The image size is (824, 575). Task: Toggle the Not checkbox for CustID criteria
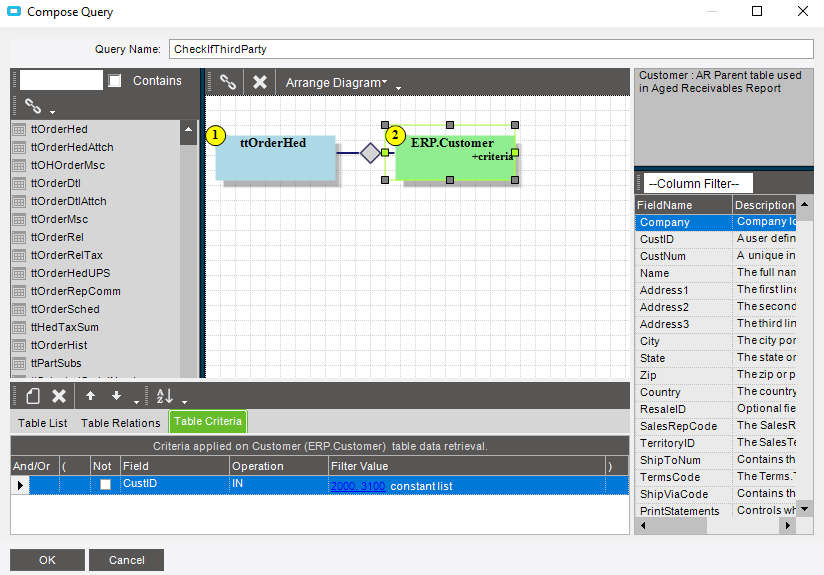[x=106, y=485]
